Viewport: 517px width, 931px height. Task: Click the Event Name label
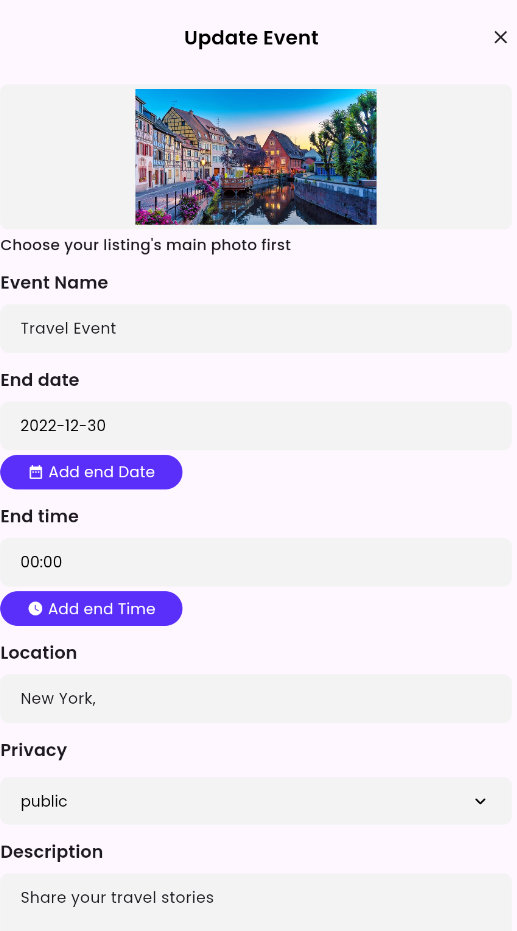point(54,283)
